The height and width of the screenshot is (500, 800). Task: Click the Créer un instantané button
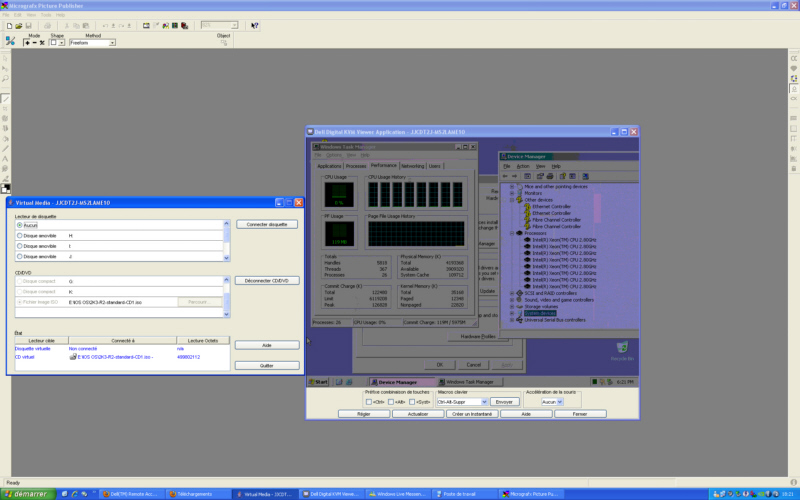click(x=472, y=414)
